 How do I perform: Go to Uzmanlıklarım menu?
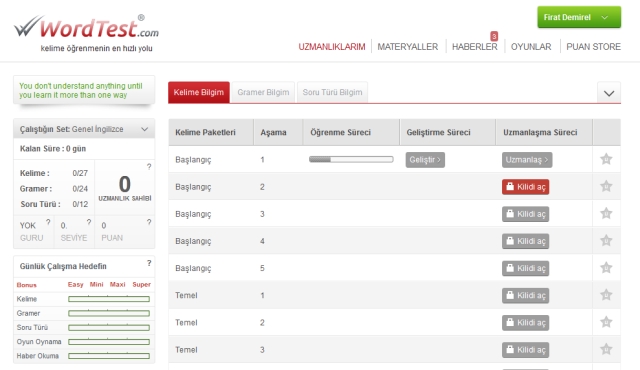click(x=332, y=47)
